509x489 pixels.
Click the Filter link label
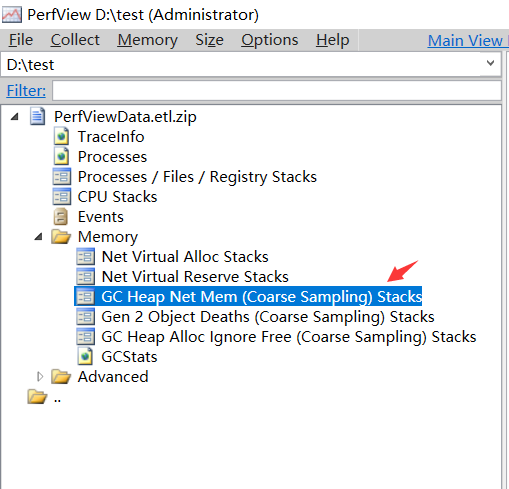pos(26,90)
